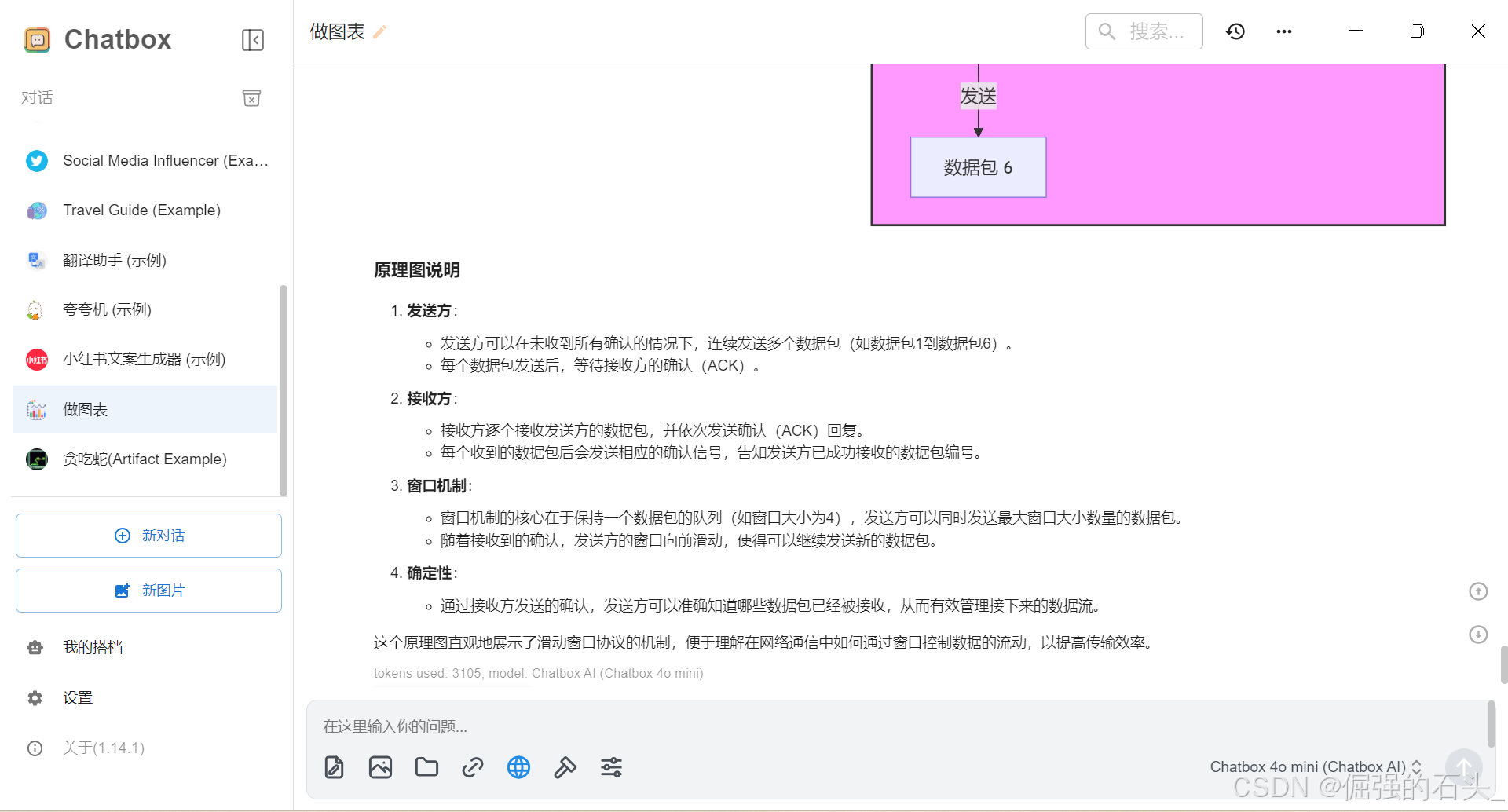The image size is (1508, 812).
Task: Click the 窗口机制 list heading
Action: (437, 486)
